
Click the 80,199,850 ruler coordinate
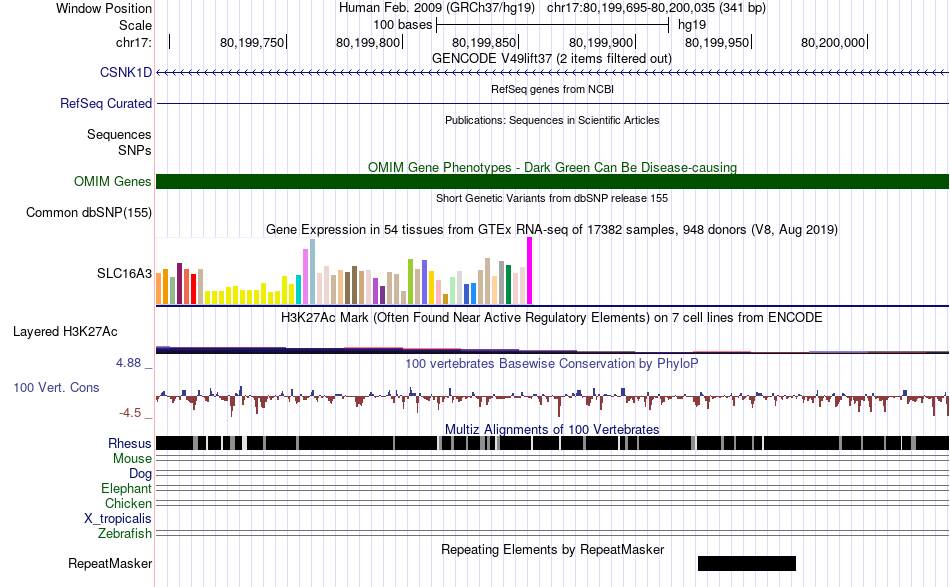pos(483,42)
